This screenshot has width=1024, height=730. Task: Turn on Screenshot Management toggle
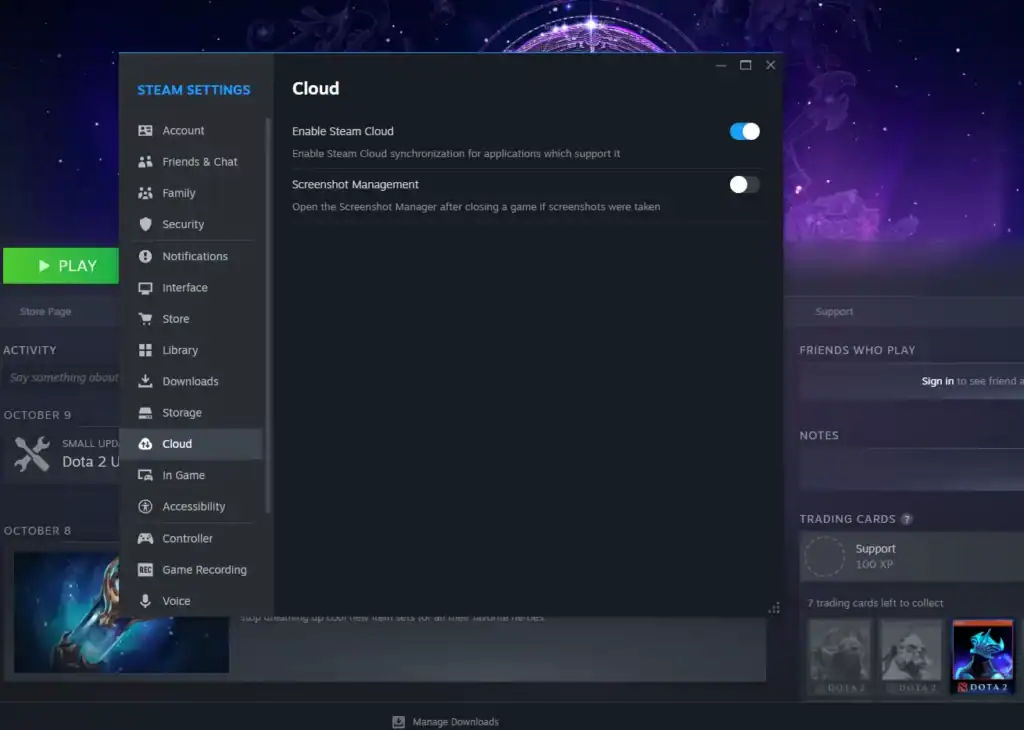click(744, 185)
